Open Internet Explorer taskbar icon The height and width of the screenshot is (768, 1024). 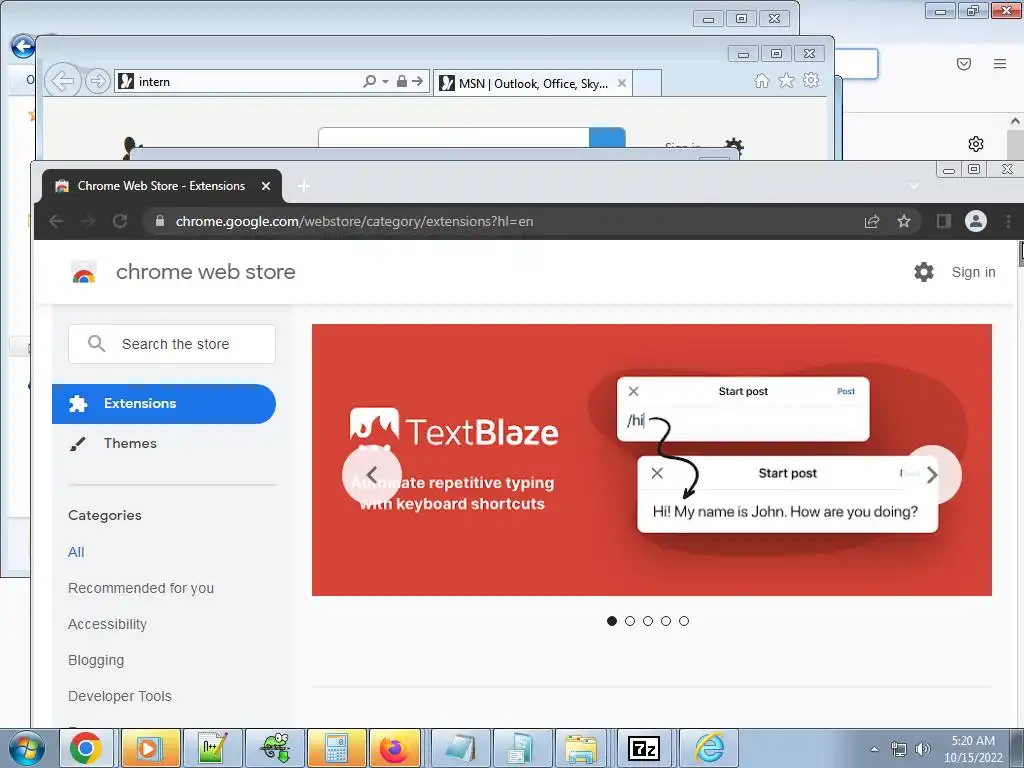tap(709, 748)
